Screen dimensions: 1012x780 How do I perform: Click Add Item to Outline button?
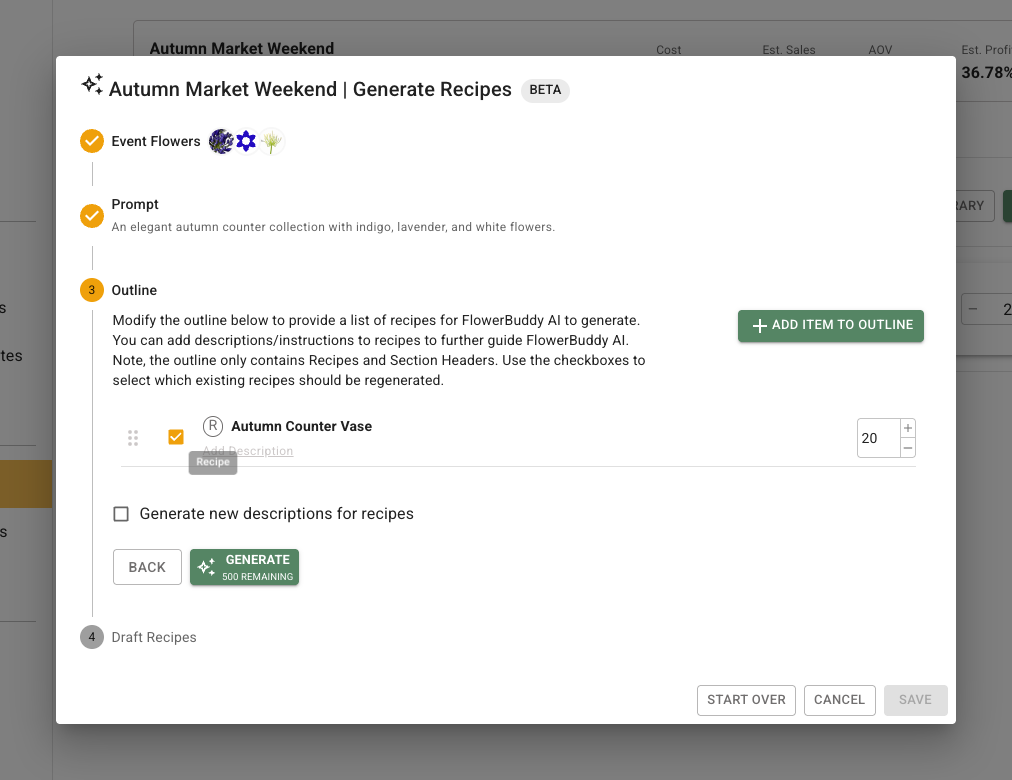(x=831, y=325)
